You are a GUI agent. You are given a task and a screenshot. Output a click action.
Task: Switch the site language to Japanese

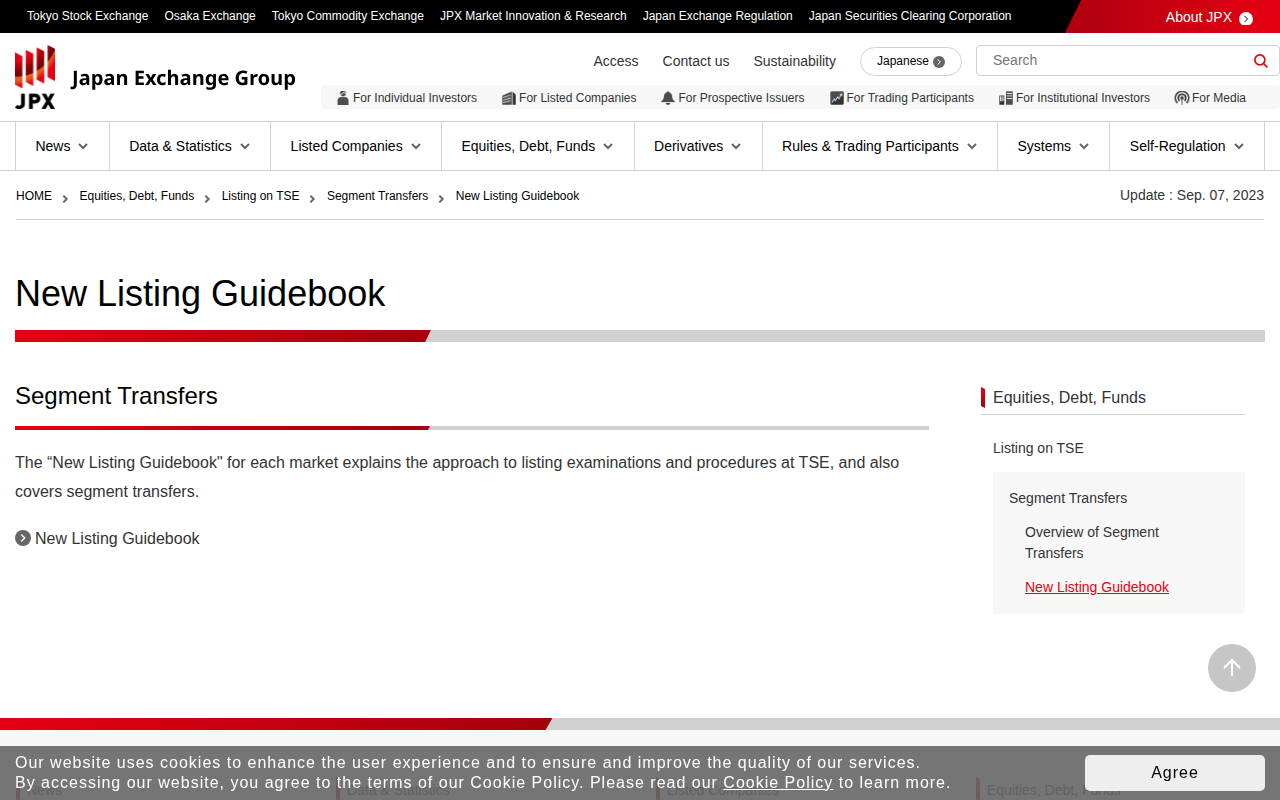(911, 61)
